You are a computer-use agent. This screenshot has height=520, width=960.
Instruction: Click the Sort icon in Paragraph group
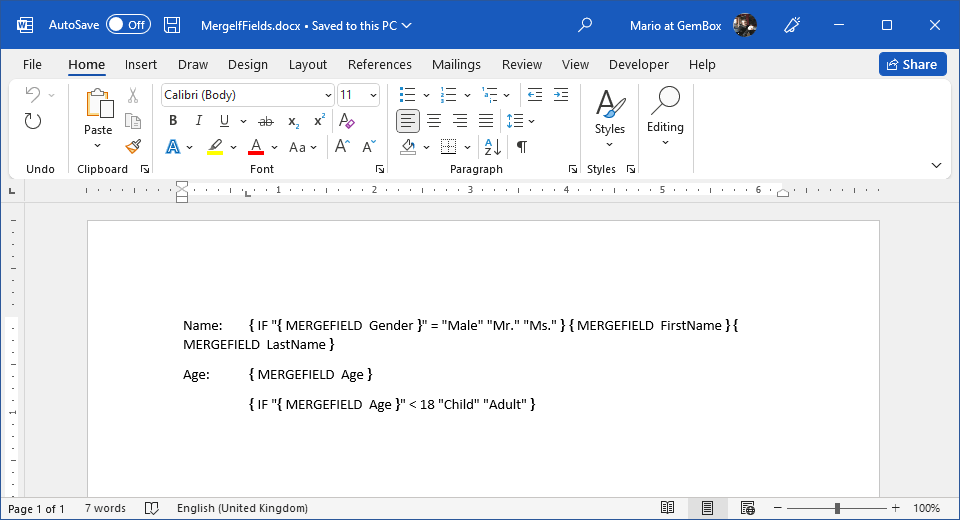click(x=492, y=147)
